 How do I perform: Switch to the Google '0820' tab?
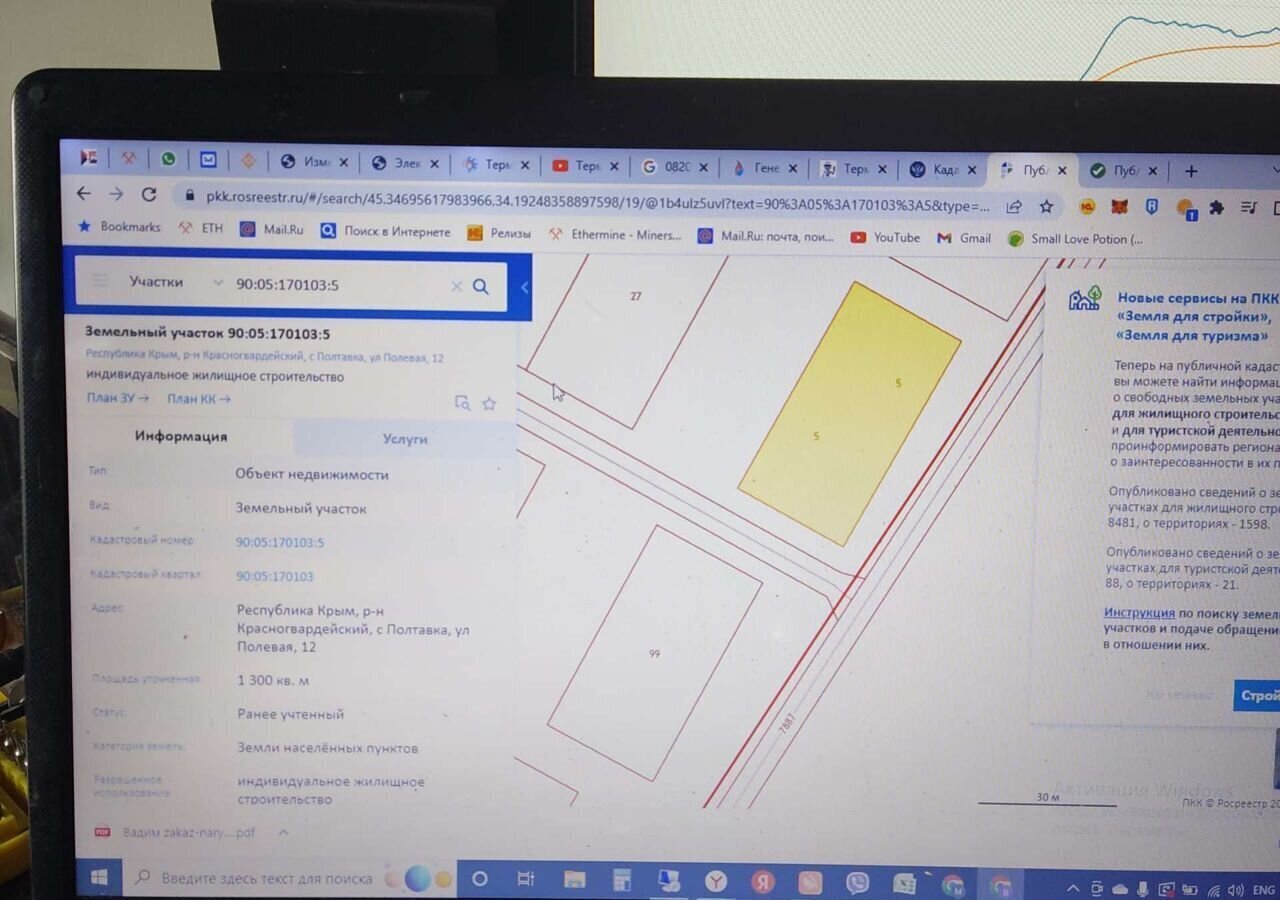tap(676, 167)
